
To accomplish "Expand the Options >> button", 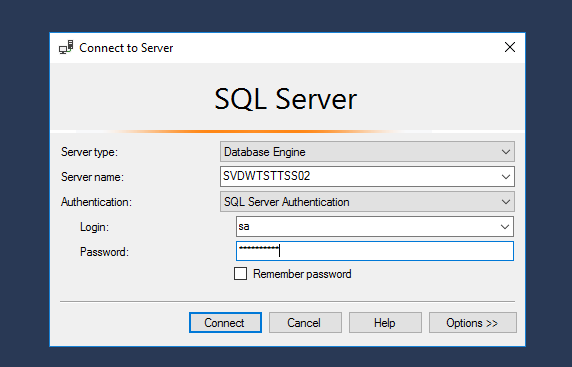I will 473,322.
